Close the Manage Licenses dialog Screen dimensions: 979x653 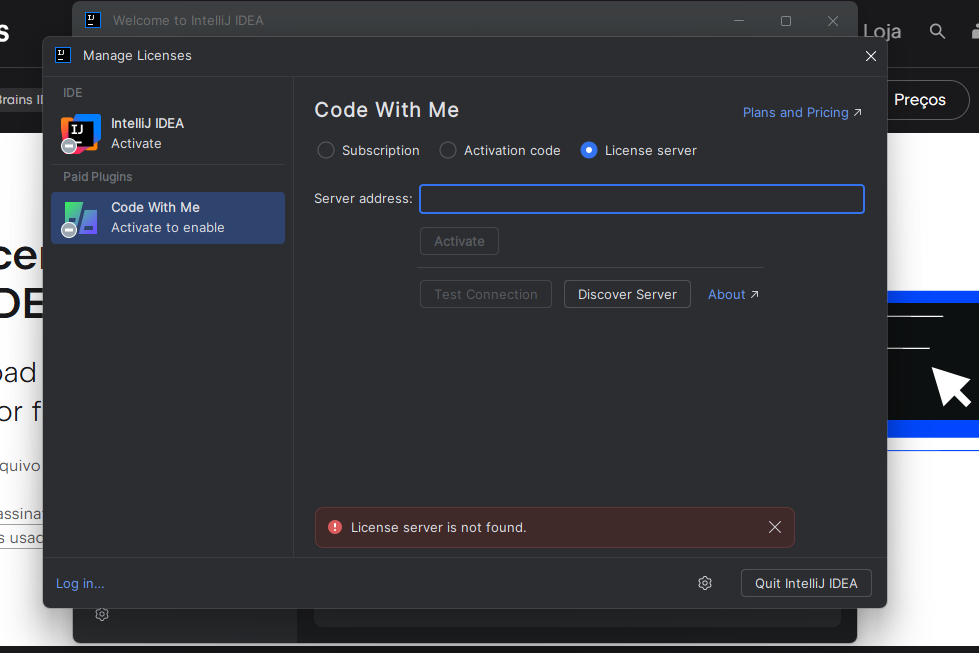(x=871, y=56)
